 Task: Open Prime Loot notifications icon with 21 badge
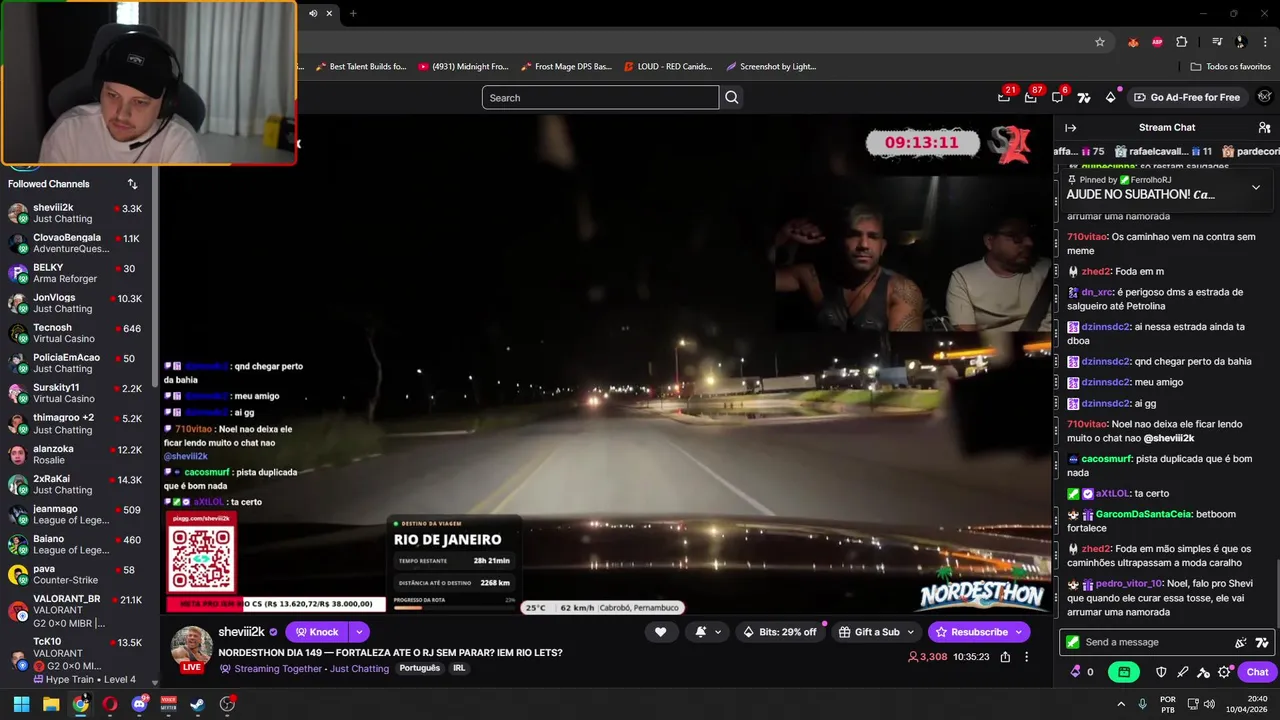point(1004,97)
